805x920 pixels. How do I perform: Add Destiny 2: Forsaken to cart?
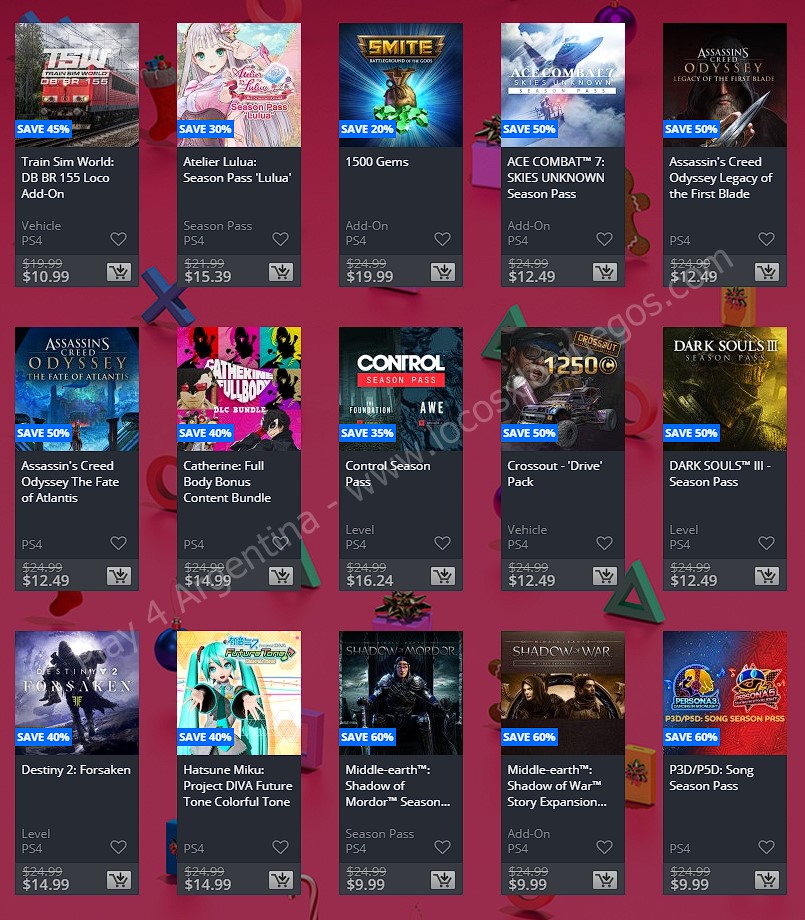(x=119, y=880)
